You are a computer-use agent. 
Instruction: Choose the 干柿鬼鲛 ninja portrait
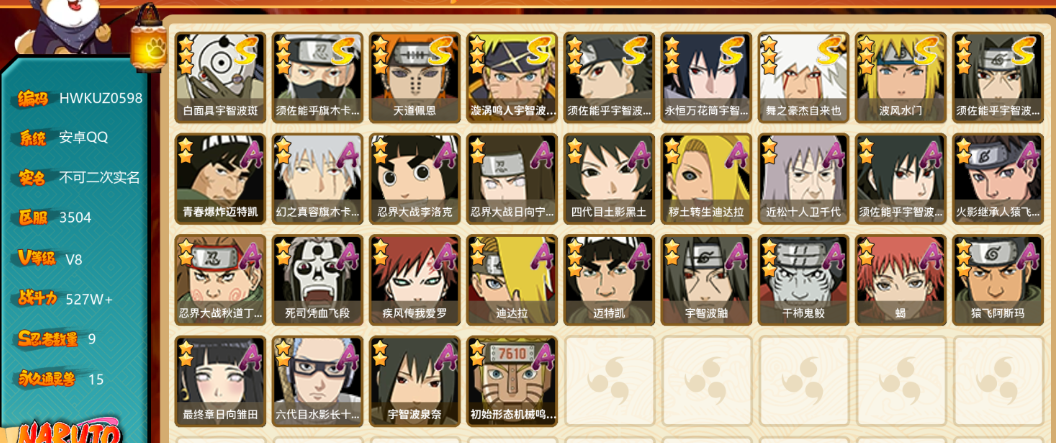click(803, 280)
